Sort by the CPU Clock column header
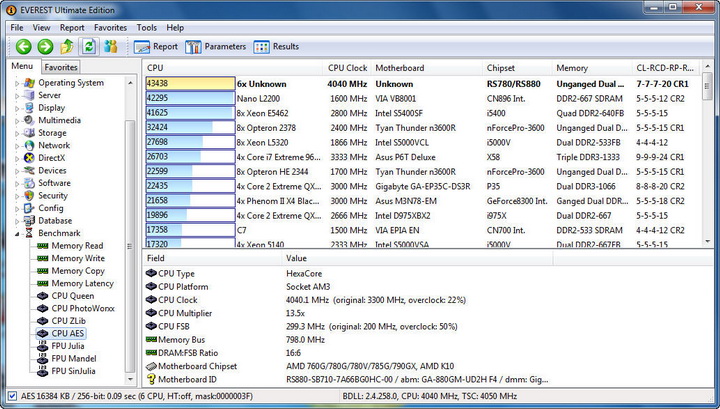Screen dimensions: 720x409 [x=347, y=67]
